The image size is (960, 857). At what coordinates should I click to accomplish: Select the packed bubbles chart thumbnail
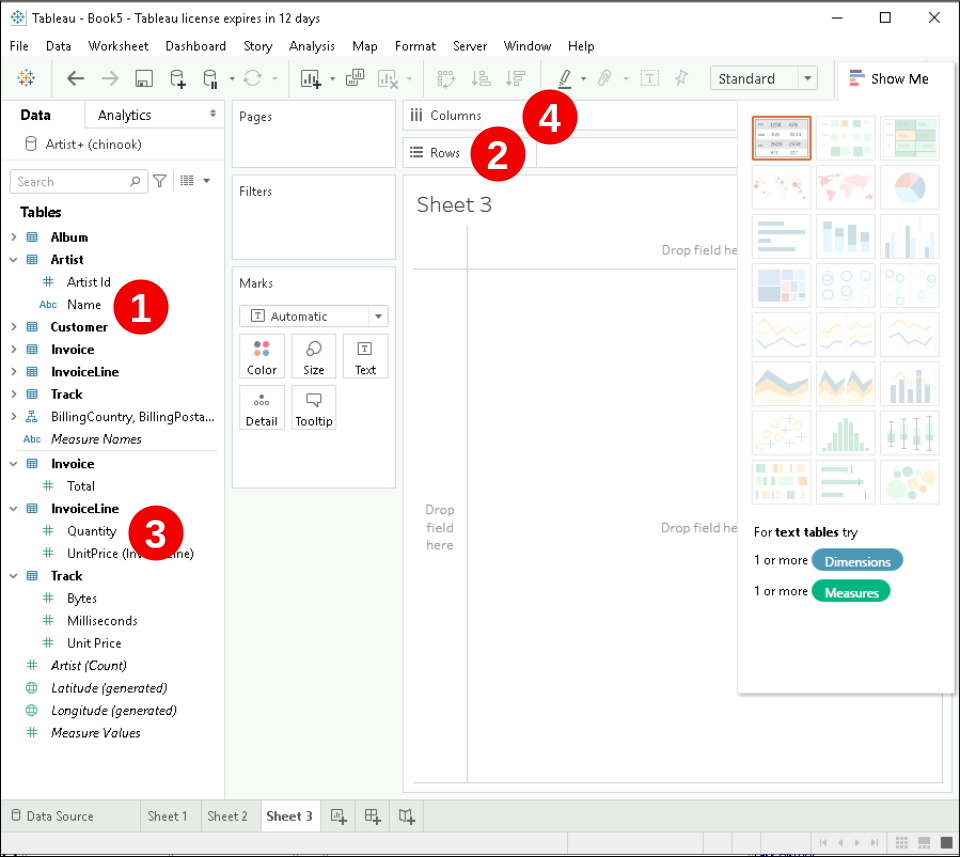pyautogui.click(x=910, y=482)
